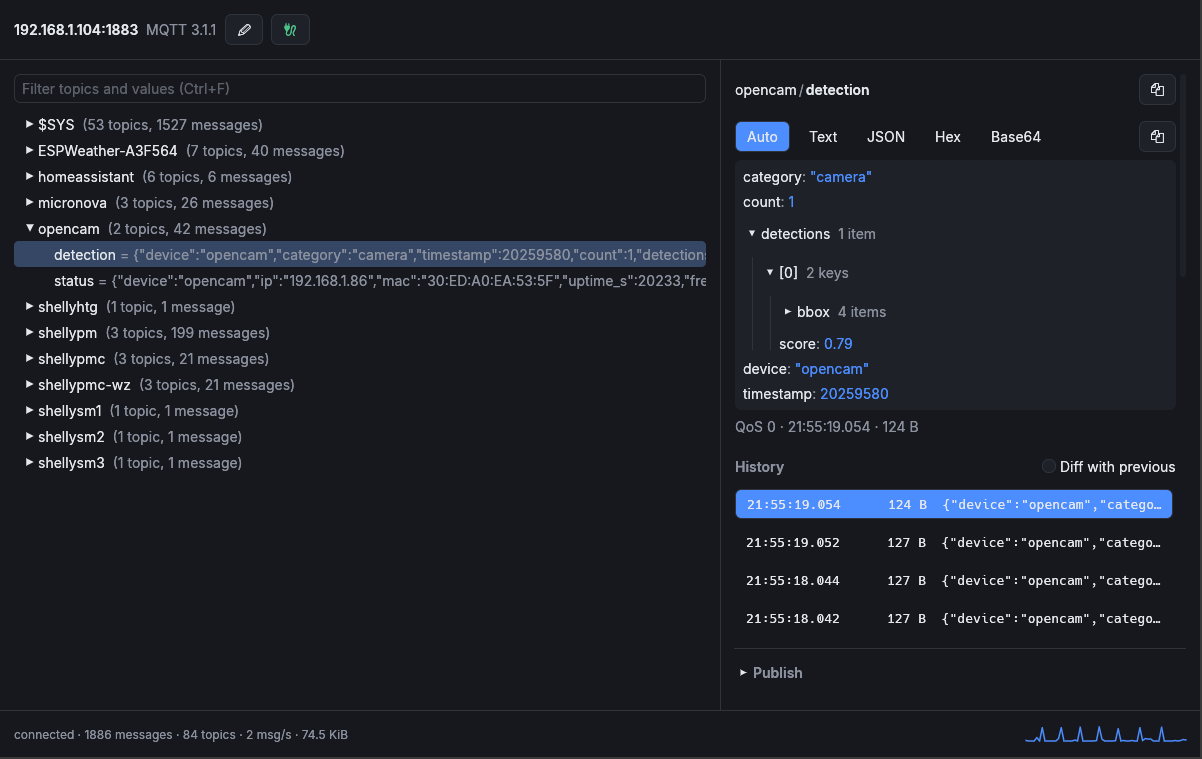Select history entry at 21:55:19.054
The height and width of the screenshot is (759, 1202).
[x=953, y=505]
